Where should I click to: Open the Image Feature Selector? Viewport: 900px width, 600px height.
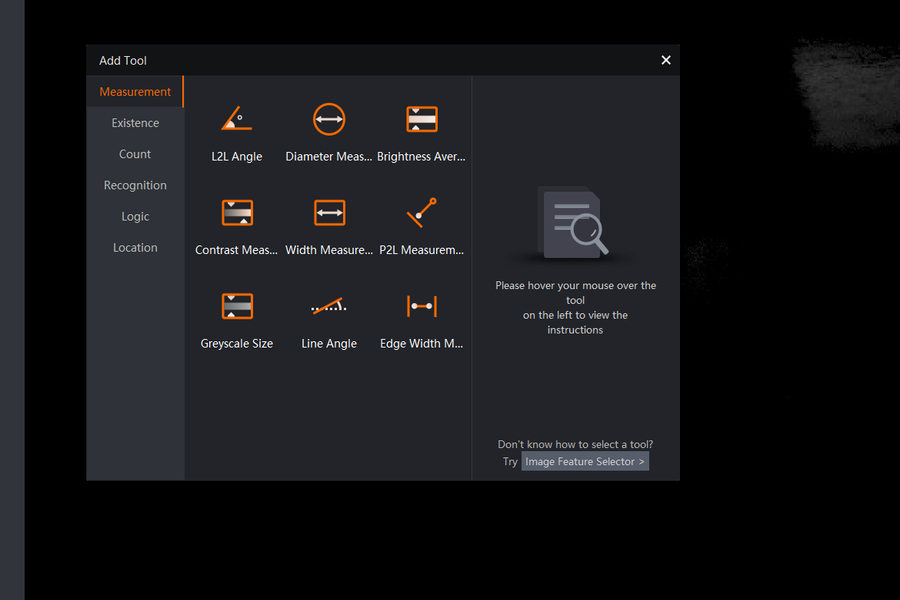(585, 461)
